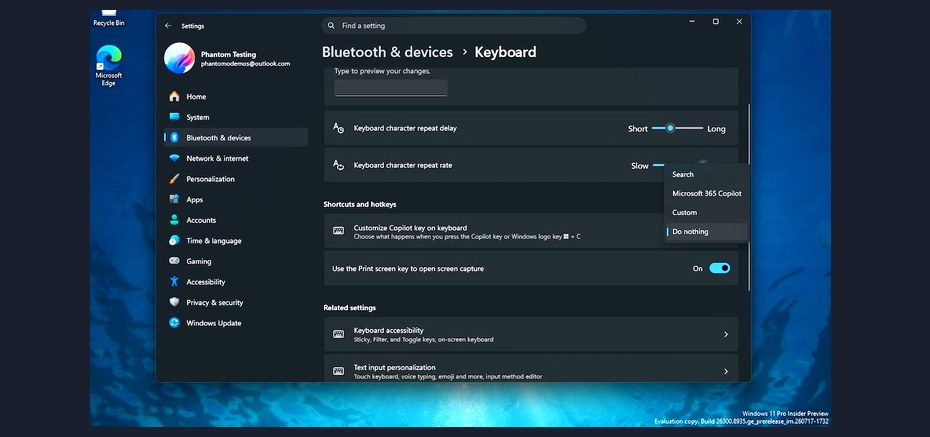Open Windows Update page
Screen dimensions: 930x437
[x=236, y=323]
